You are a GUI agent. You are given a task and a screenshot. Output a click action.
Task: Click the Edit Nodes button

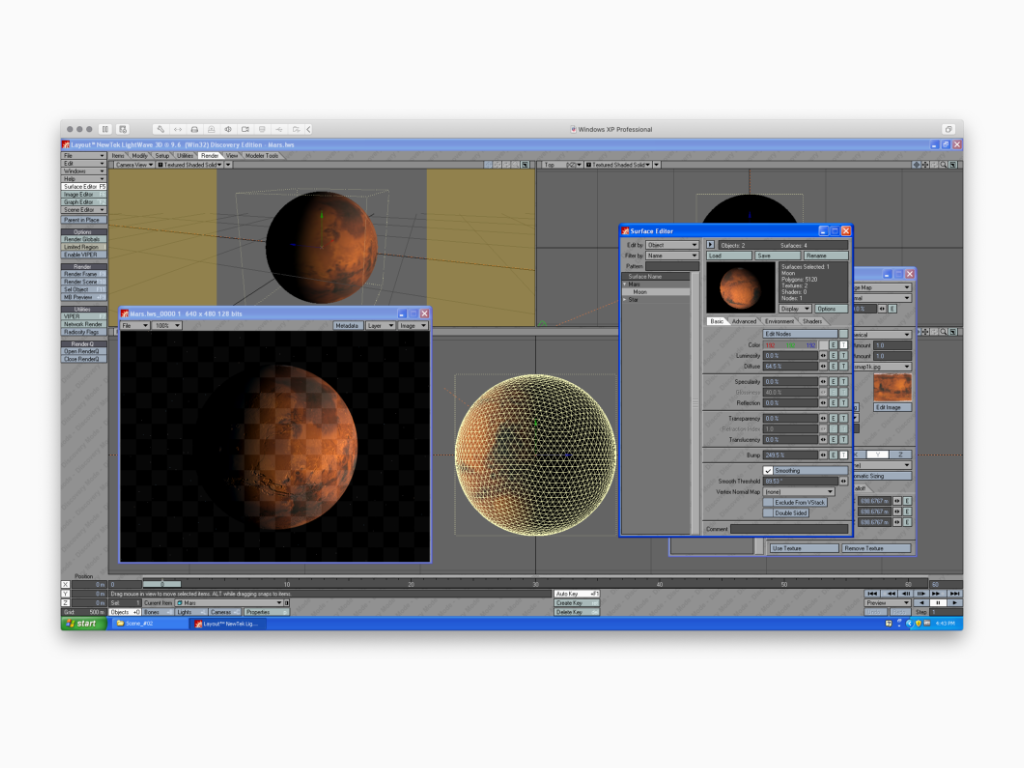tap(800, 334)
